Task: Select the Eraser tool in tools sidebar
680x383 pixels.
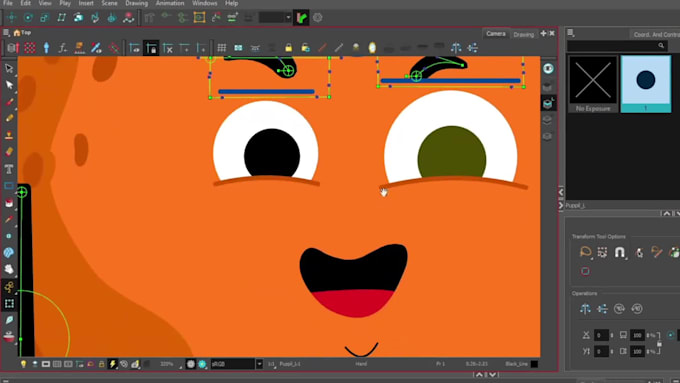Action: click(x=9, y=152)
